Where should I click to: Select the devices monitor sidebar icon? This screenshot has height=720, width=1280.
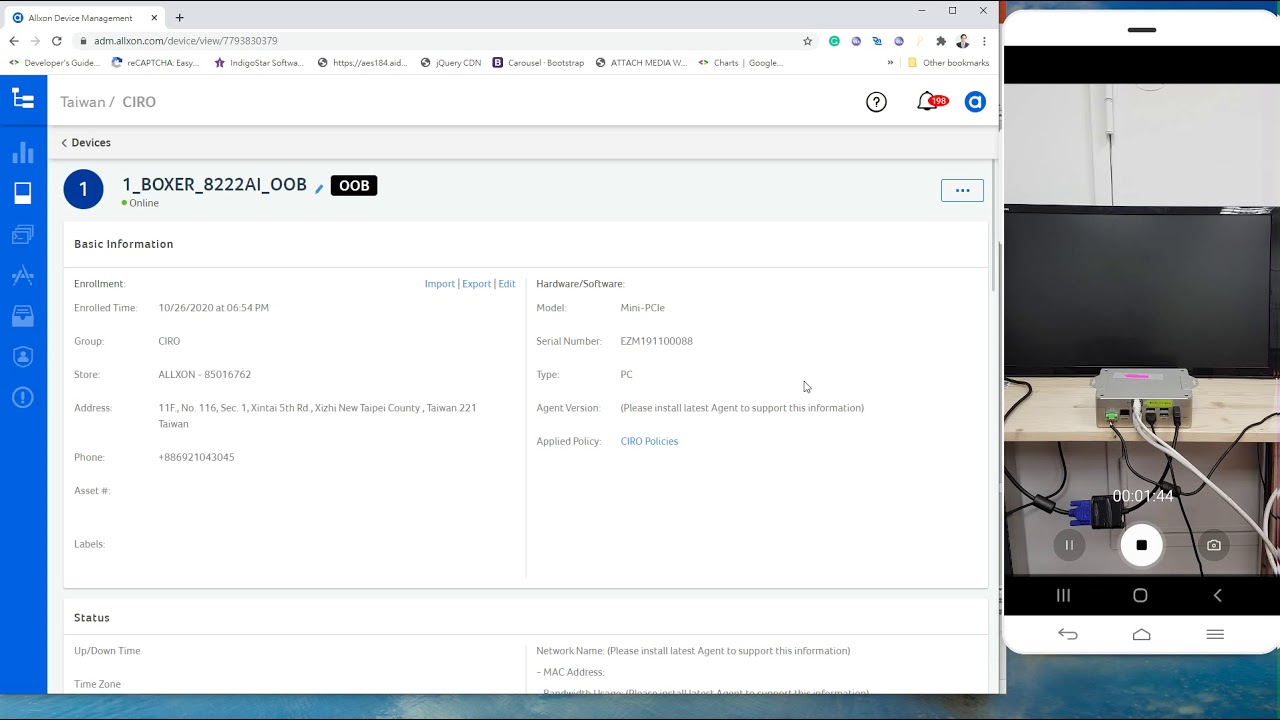pos(23,193)
